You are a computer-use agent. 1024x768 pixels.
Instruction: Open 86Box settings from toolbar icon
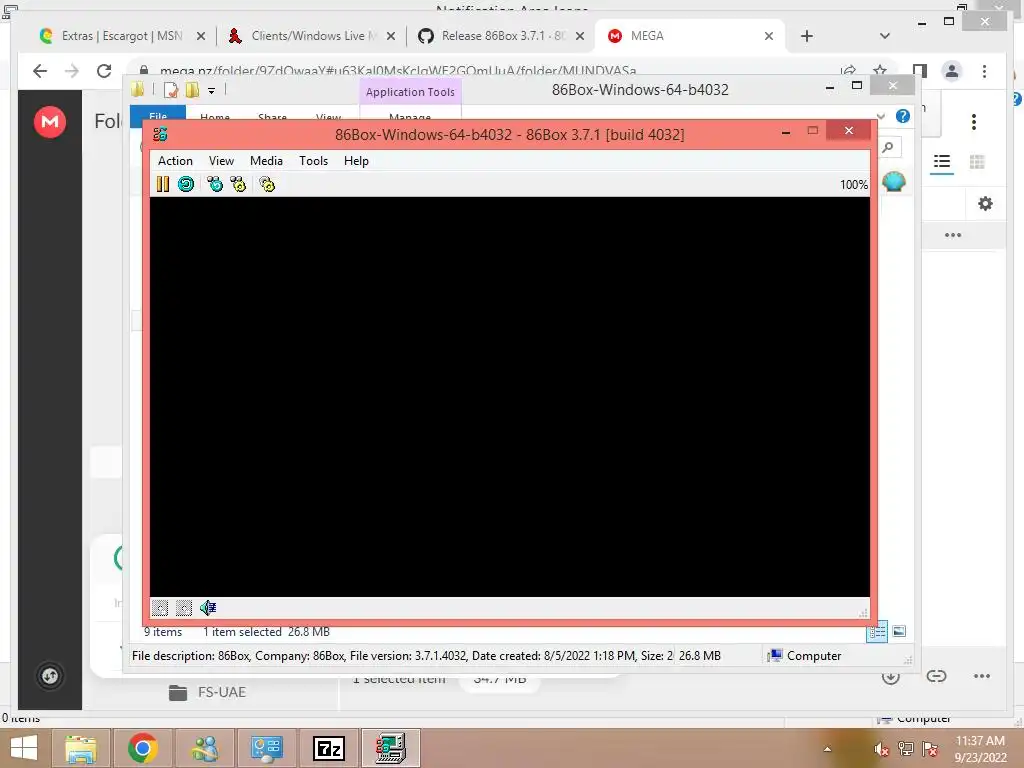point(267,184)
